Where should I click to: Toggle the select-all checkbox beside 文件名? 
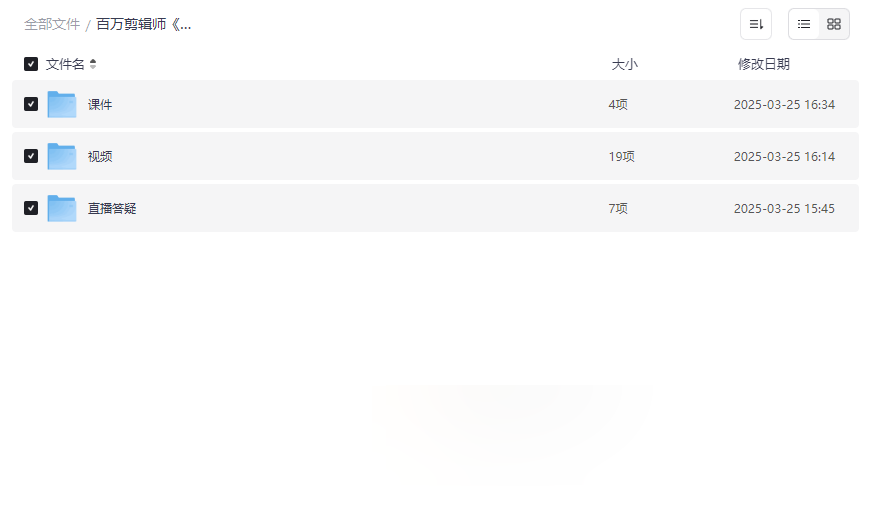click(31, 64)
